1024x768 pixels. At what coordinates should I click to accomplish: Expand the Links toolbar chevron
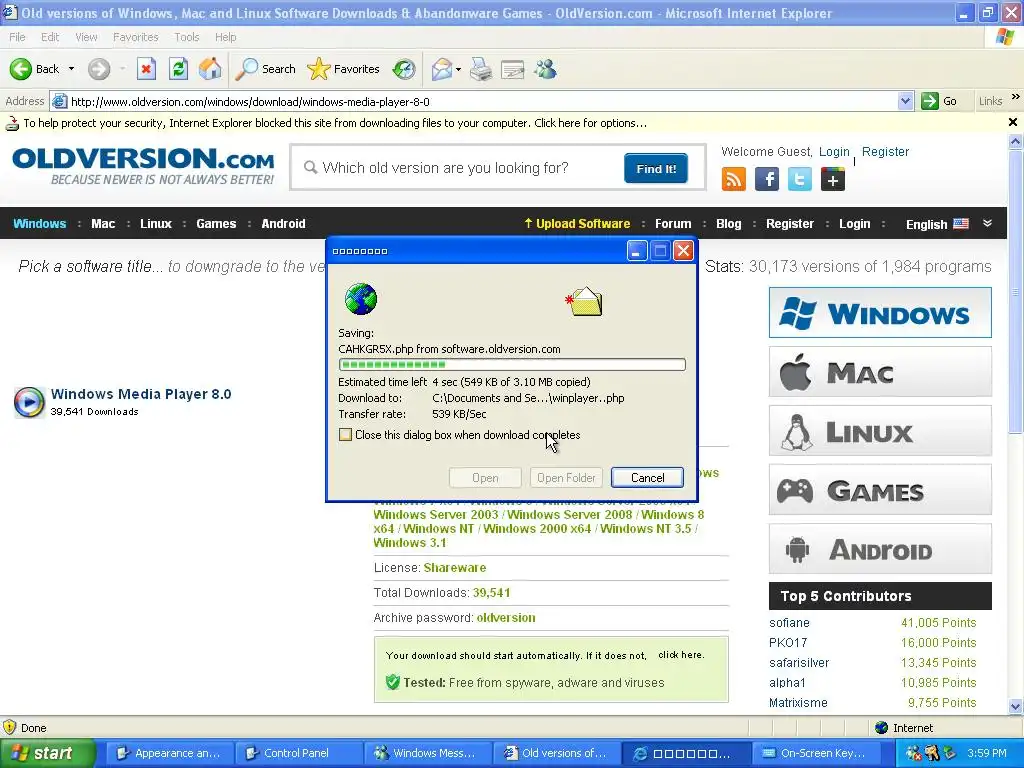point(1016,97)
